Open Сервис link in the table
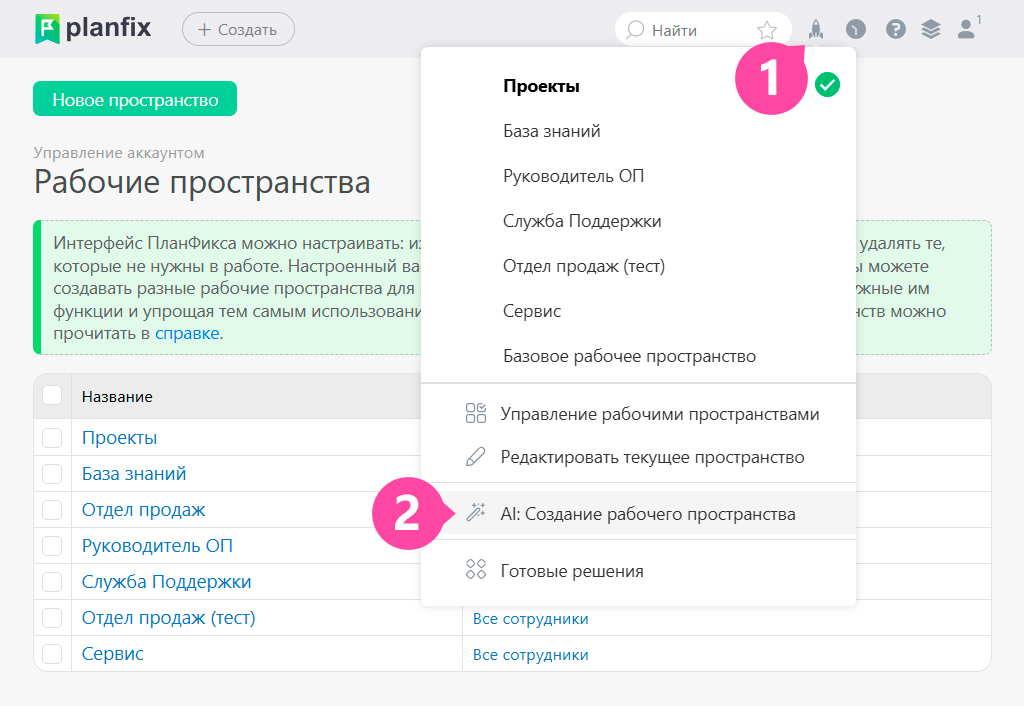Image resolution: width=1024 pixels, height=706 pixels. [x=112, y=654]
